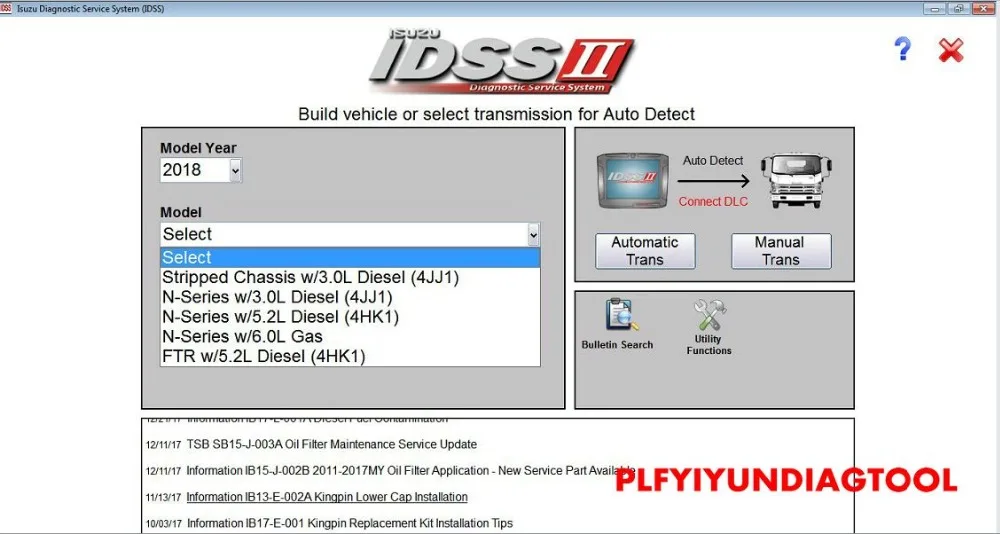Click the 10/03/17 bulletin date

click(x=163, y=524)
